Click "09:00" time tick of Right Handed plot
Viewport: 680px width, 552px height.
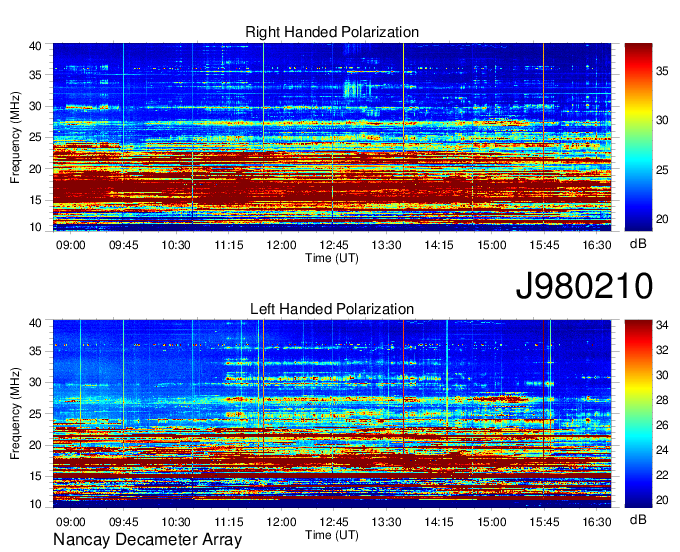(x=71, y=245)
